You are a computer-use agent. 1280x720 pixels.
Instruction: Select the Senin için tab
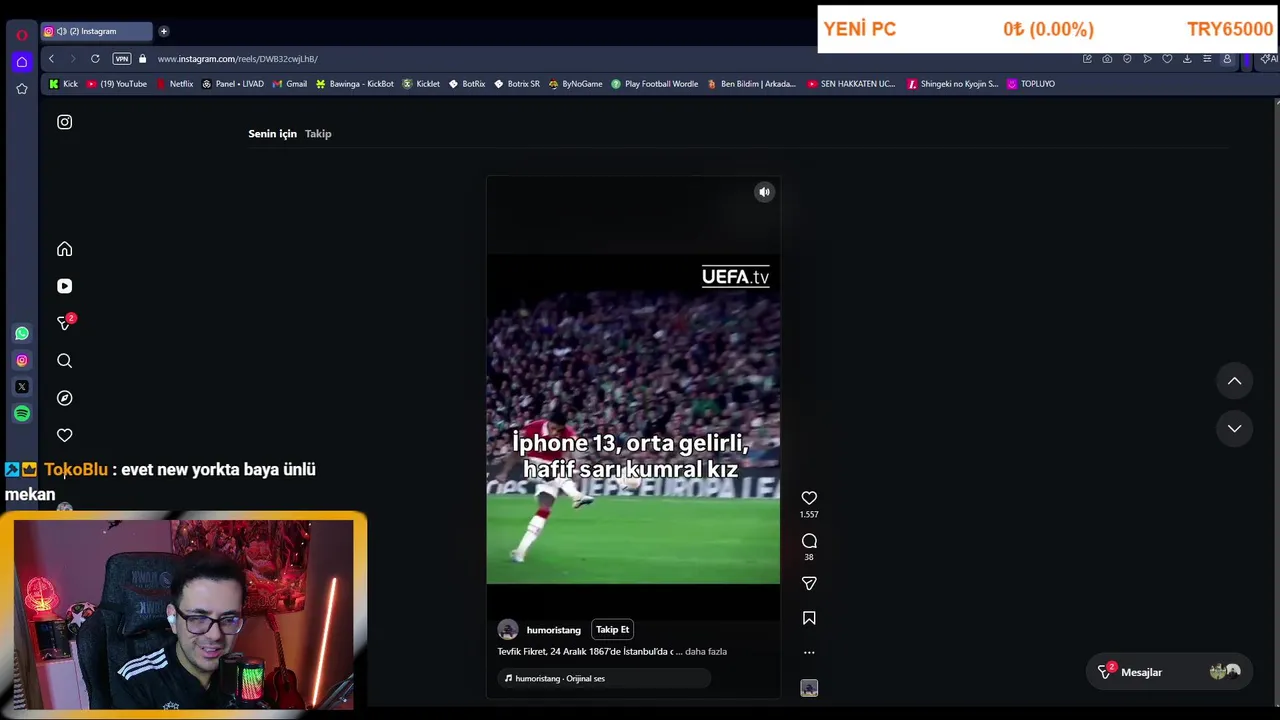(x=272, y=133)
